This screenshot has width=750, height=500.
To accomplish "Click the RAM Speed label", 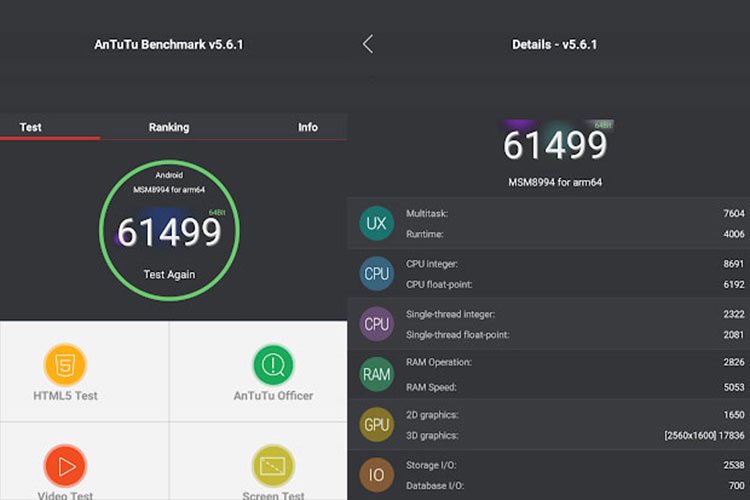I will click(x=430, y=387).
